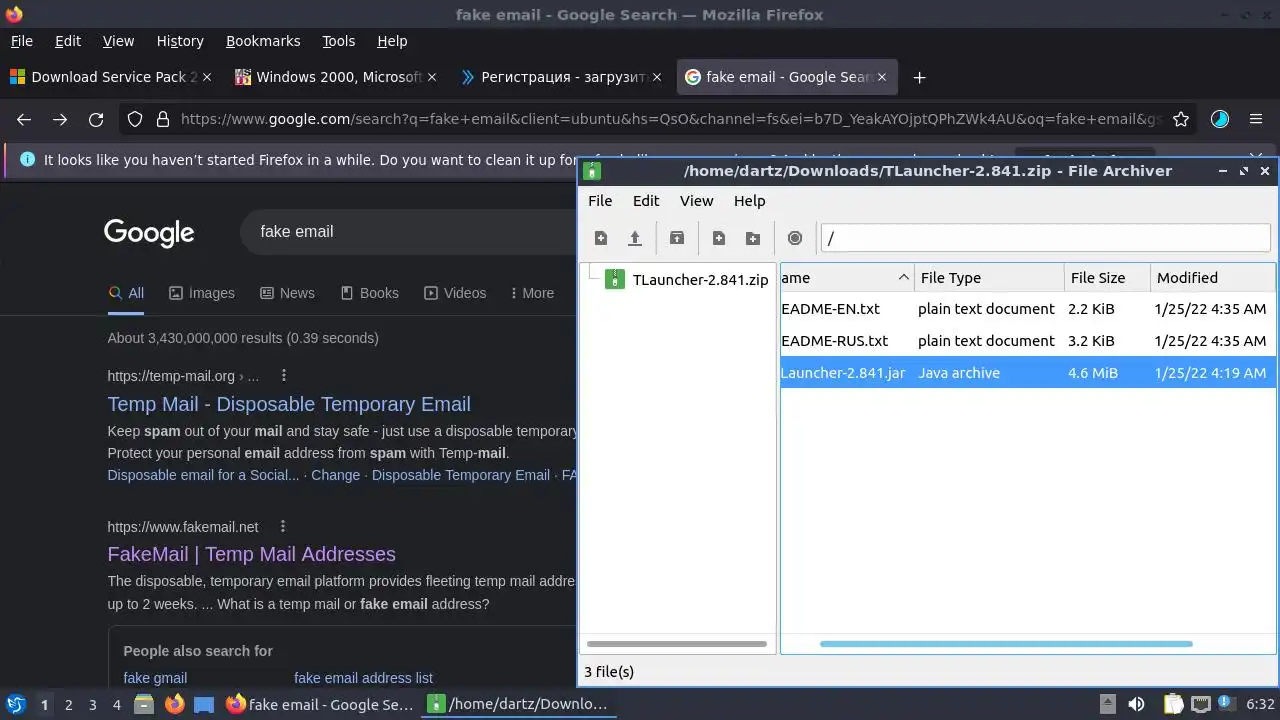Open the LXQt start menu icon
Viewport: 1280px width, 720px height.
tap(15, 704)
